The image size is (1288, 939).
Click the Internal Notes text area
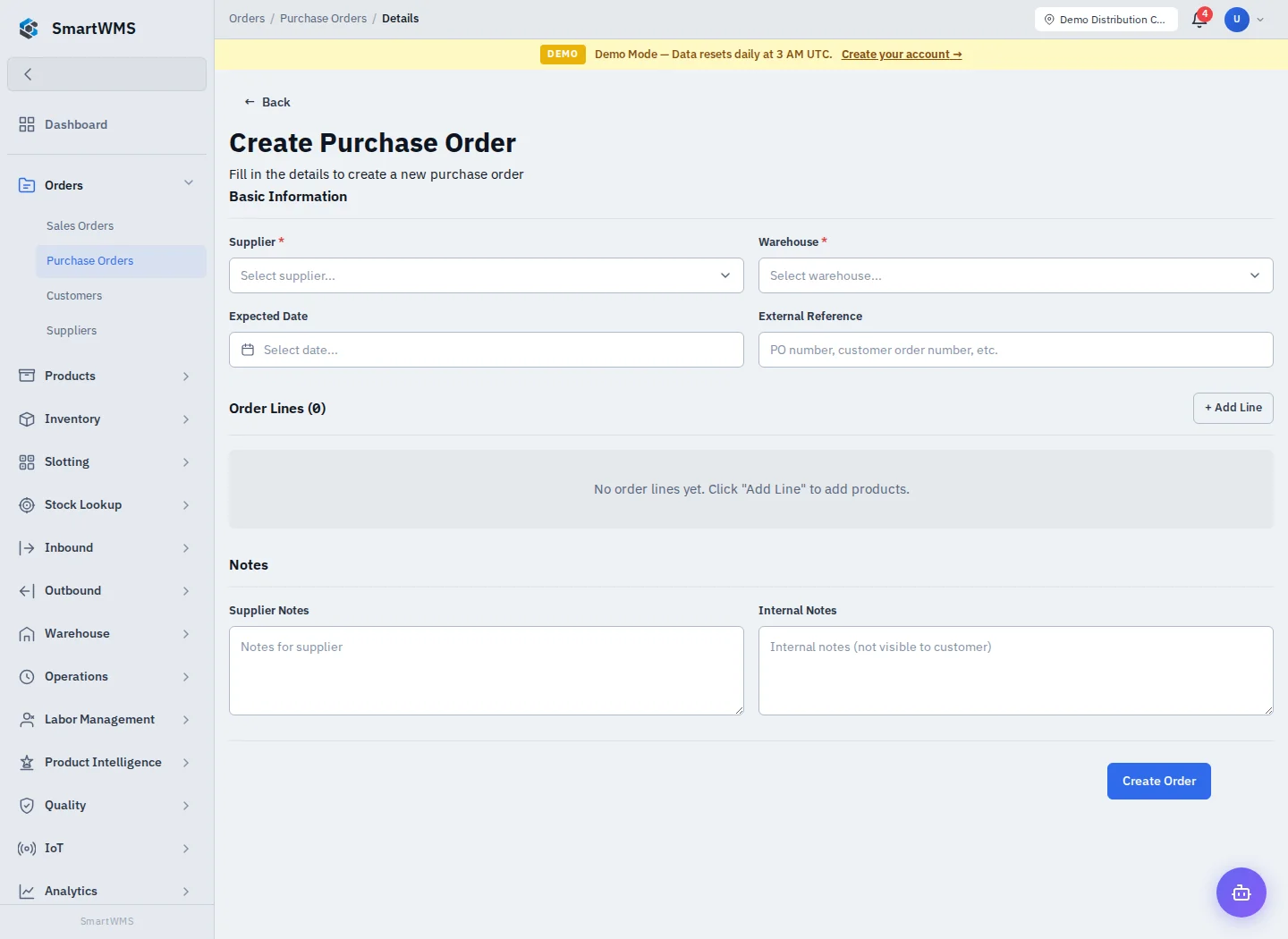[x=1016, y=671]
